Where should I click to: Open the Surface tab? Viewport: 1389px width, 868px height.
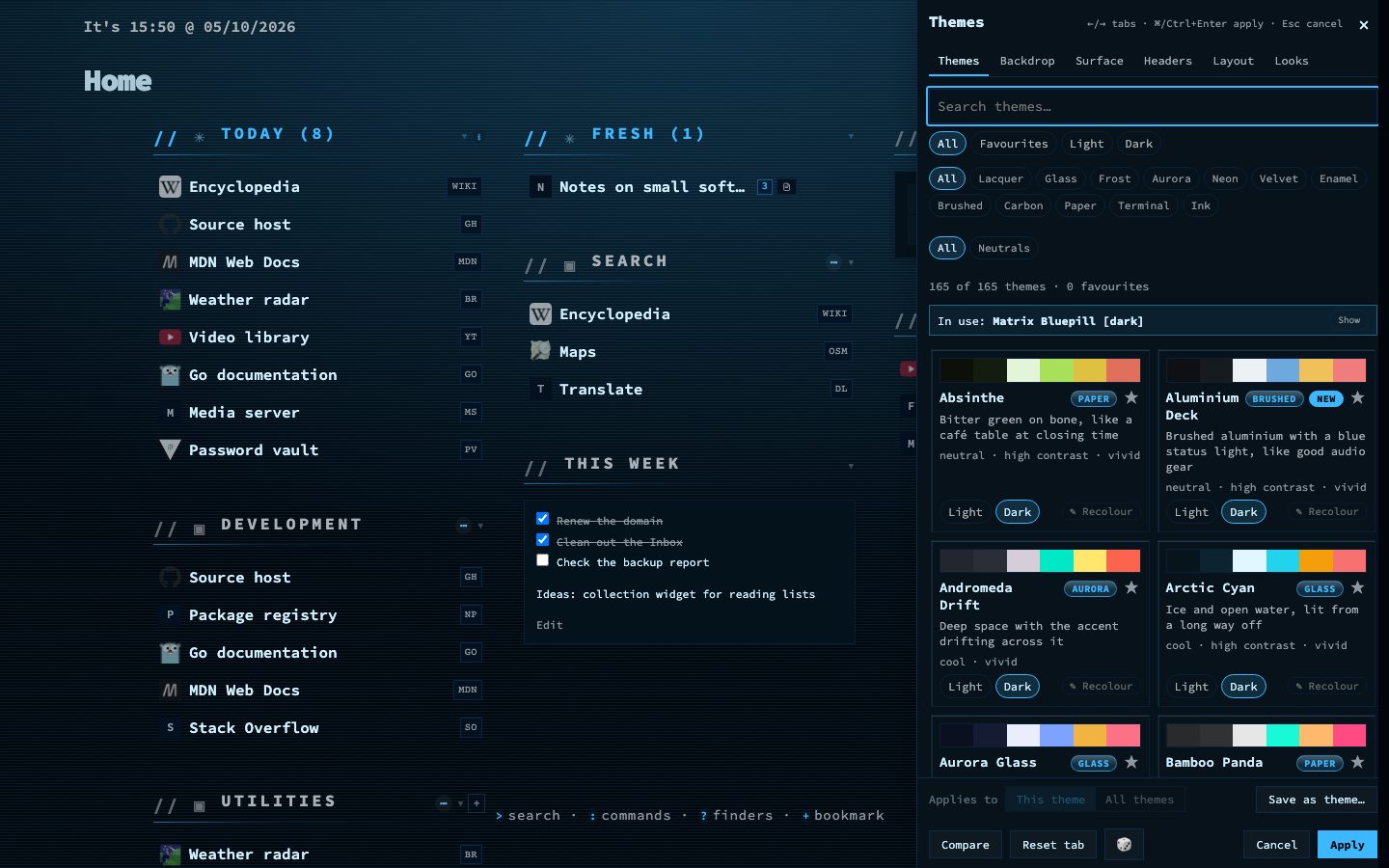click(x=1100, y=61)
